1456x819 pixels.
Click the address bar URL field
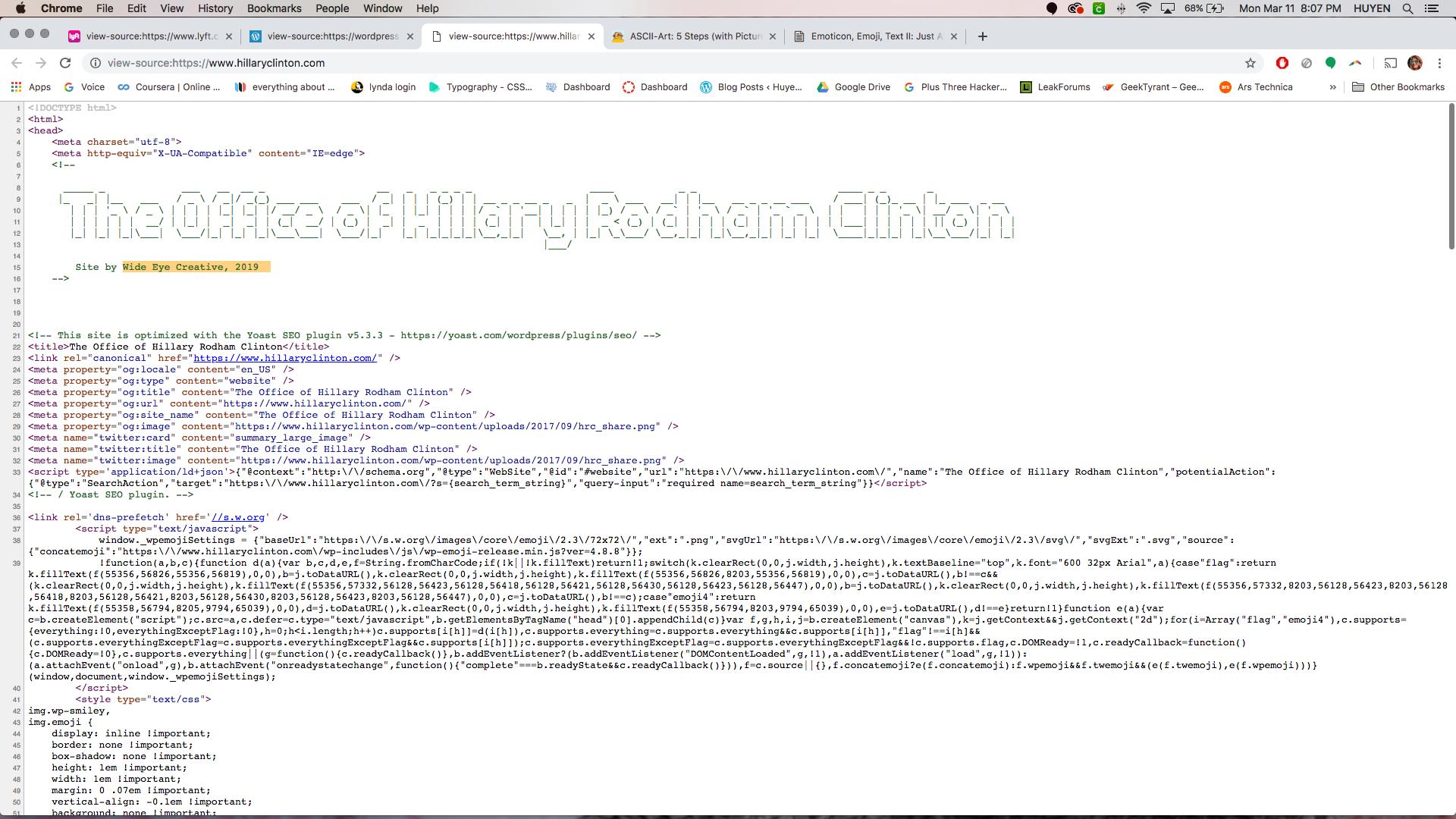[531, 63]
